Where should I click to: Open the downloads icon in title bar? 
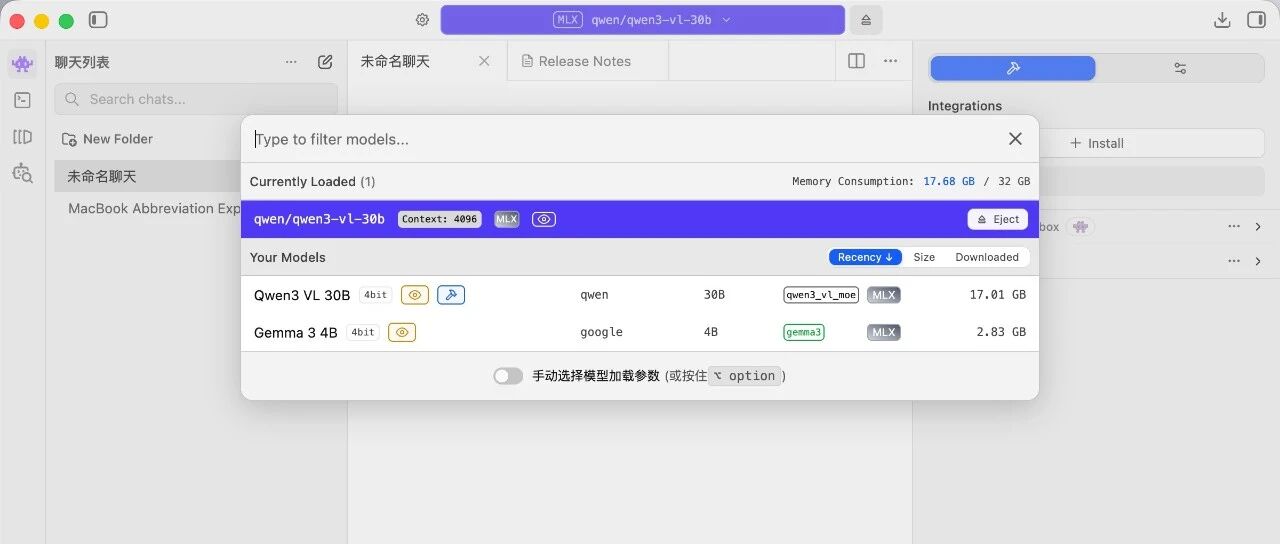pos(1221,20)
